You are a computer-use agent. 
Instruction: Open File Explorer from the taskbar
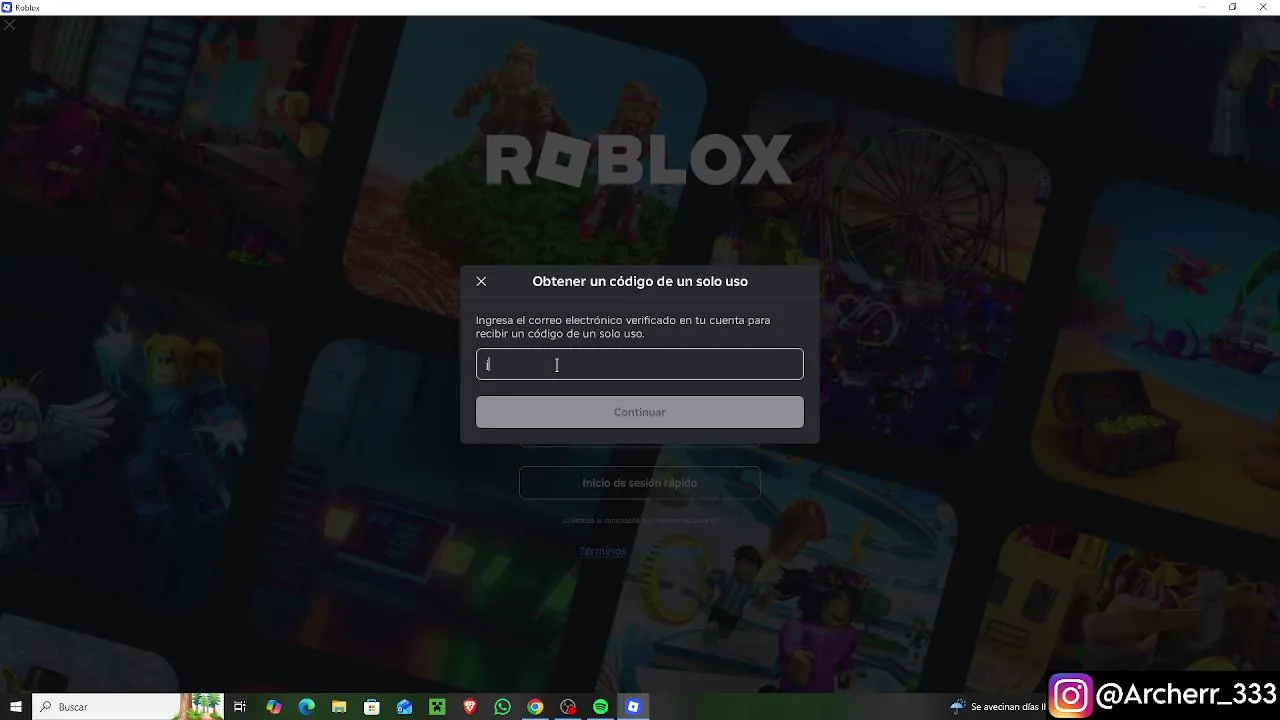pos(339,707)
